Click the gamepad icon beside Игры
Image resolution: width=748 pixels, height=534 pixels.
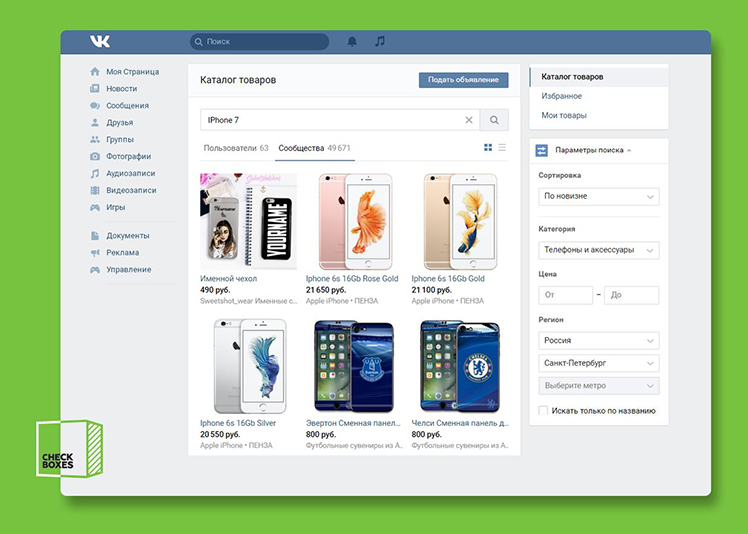tap(95, 208)
